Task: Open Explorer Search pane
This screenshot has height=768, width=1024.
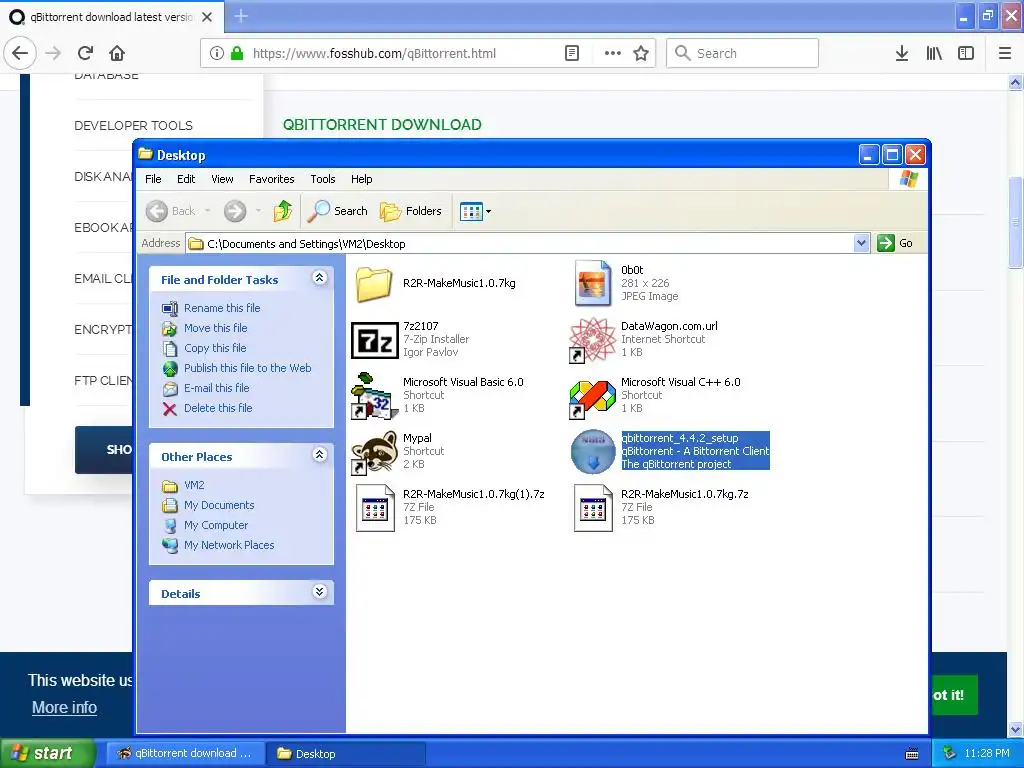Action: click(x=338, y=211)
